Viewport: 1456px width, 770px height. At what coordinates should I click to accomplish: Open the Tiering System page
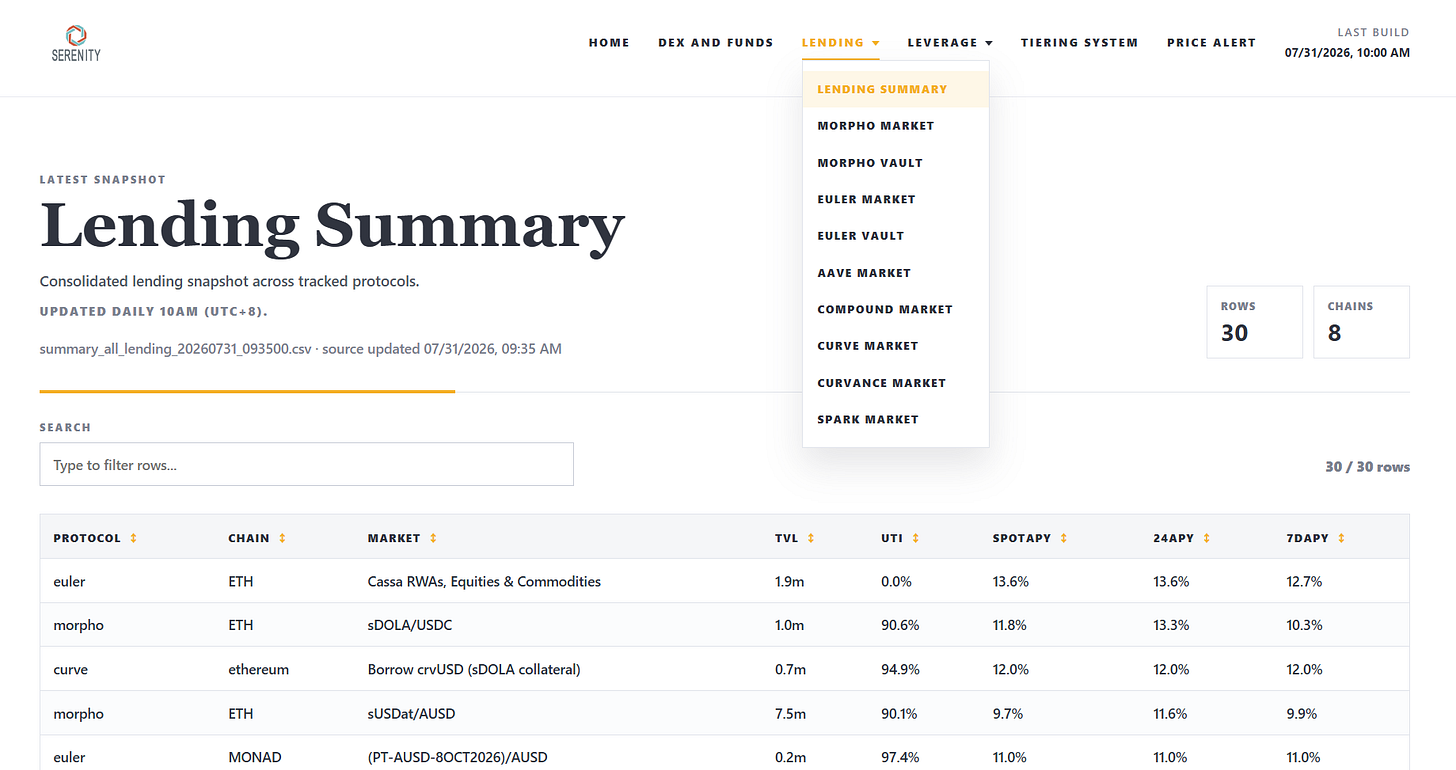tap(1079, 43)
